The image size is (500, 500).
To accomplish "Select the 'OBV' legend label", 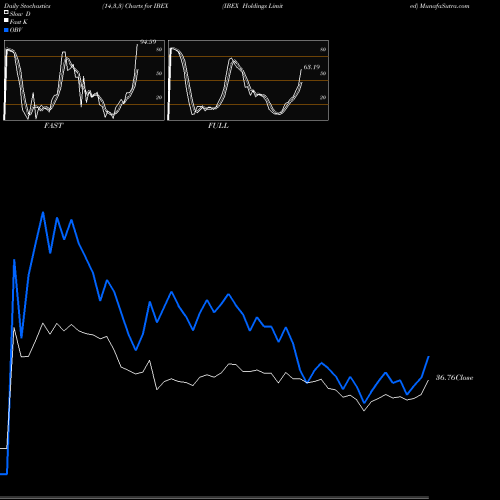I will pyautogui.click(x=16, y=30).
